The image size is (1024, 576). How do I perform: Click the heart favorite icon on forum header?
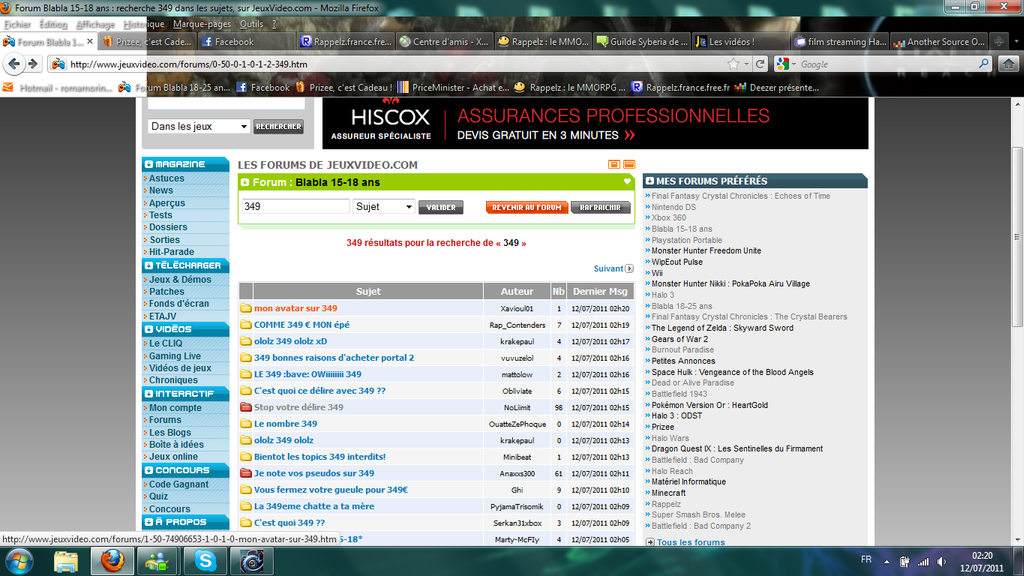(627, 182)
